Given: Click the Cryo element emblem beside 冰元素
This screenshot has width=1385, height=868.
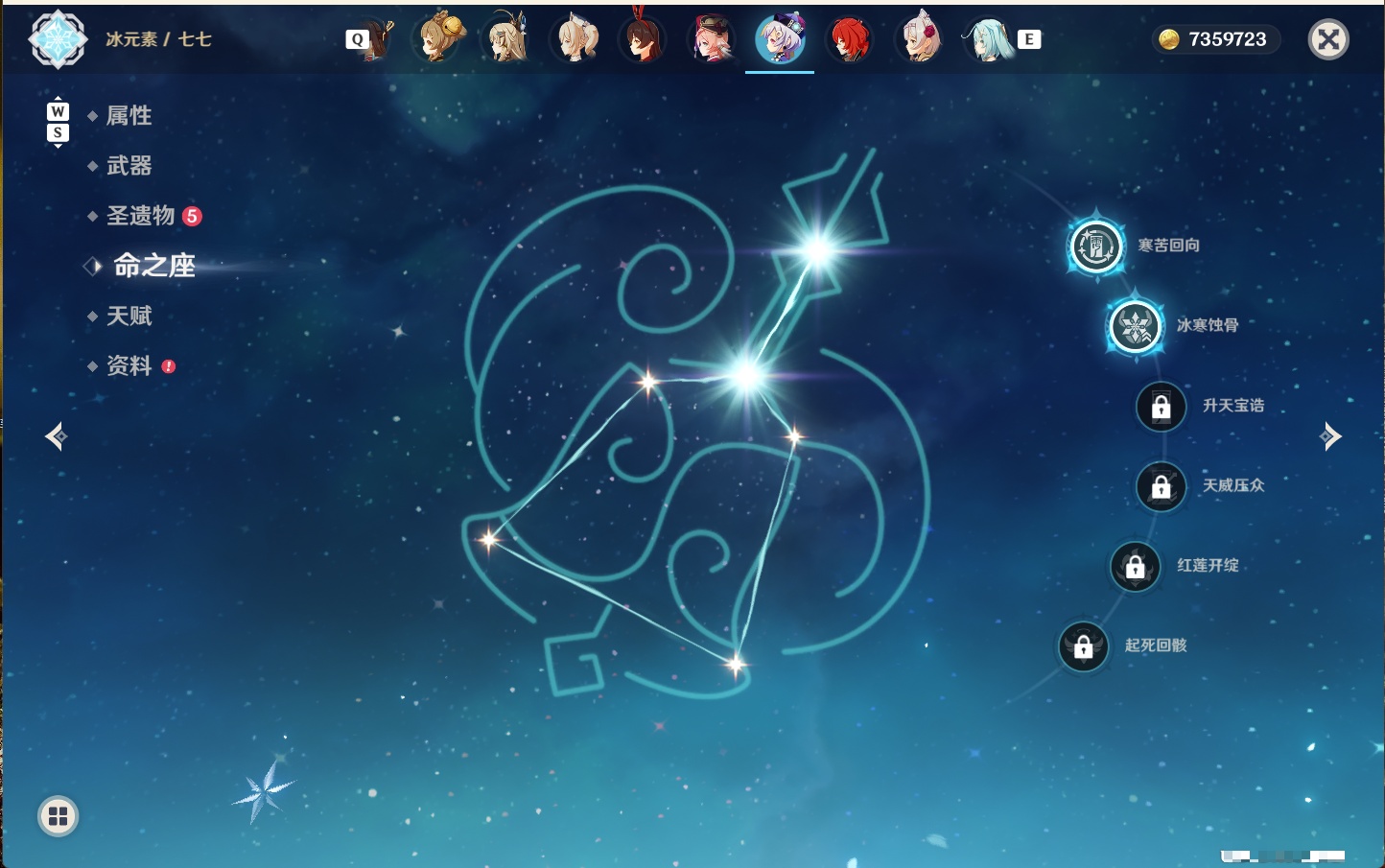Looking at the screenshot, I should click(59, 39).
